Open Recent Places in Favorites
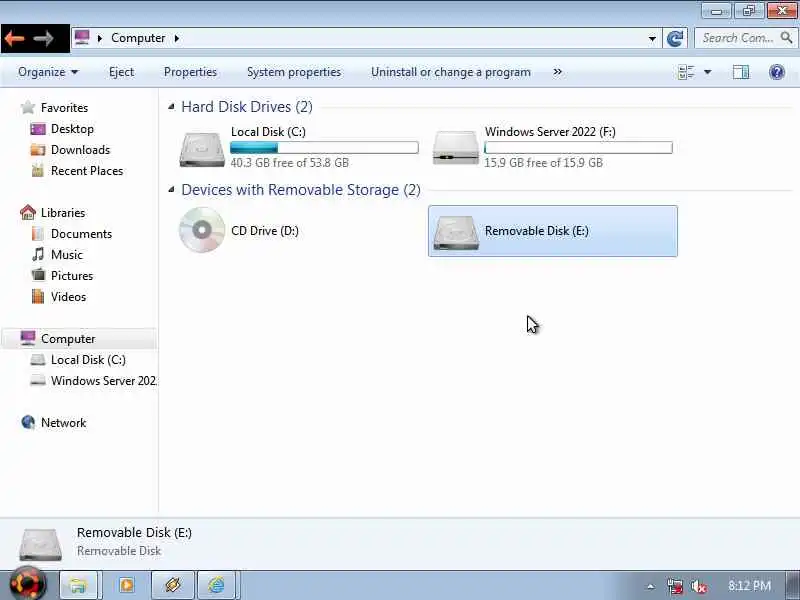Image resolution: width=800 pixels, height=600 pixels. [x=87, y=171]
